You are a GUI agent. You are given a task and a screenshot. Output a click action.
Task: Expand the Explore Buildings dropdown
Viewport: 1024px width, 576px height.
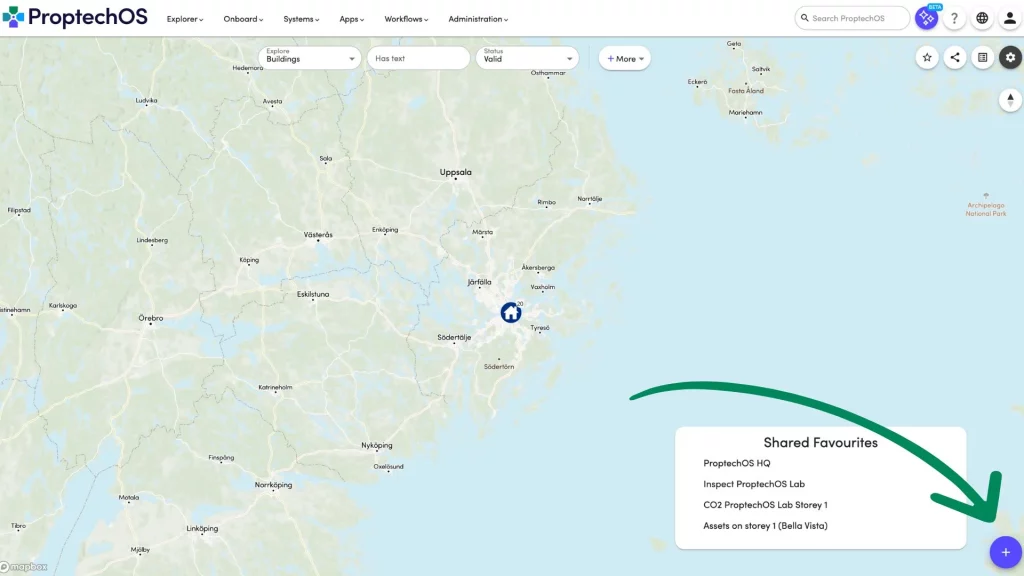[x=310, y=58]
